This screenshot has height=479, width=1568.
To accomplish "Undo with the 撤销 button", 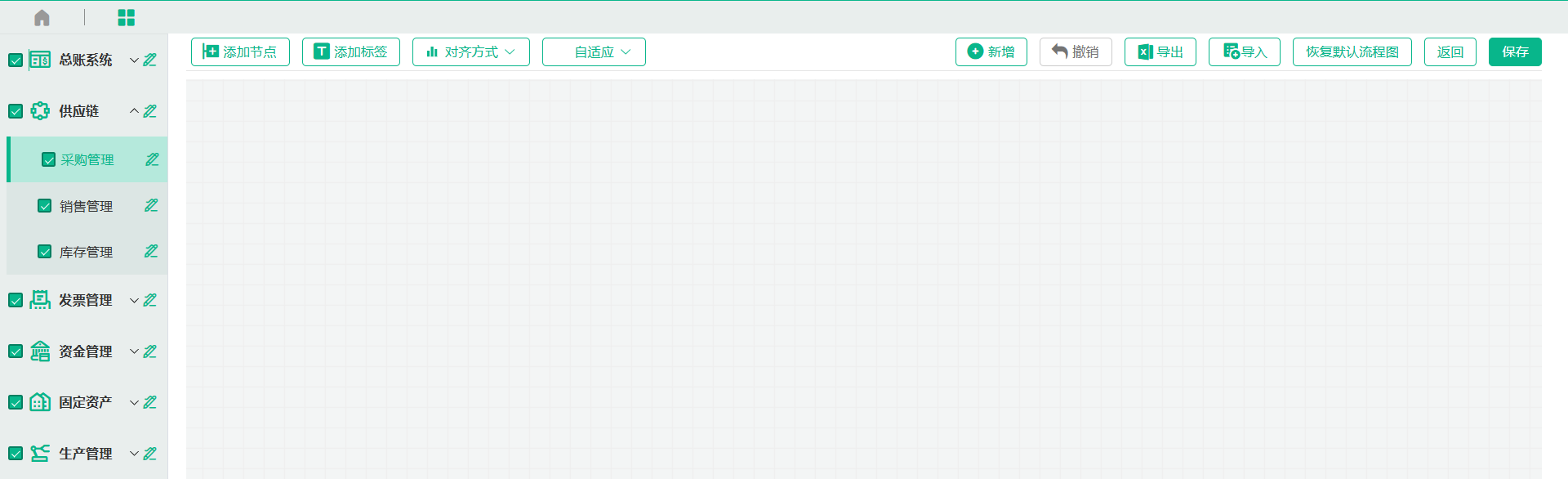I will (x=1076, y=51).
